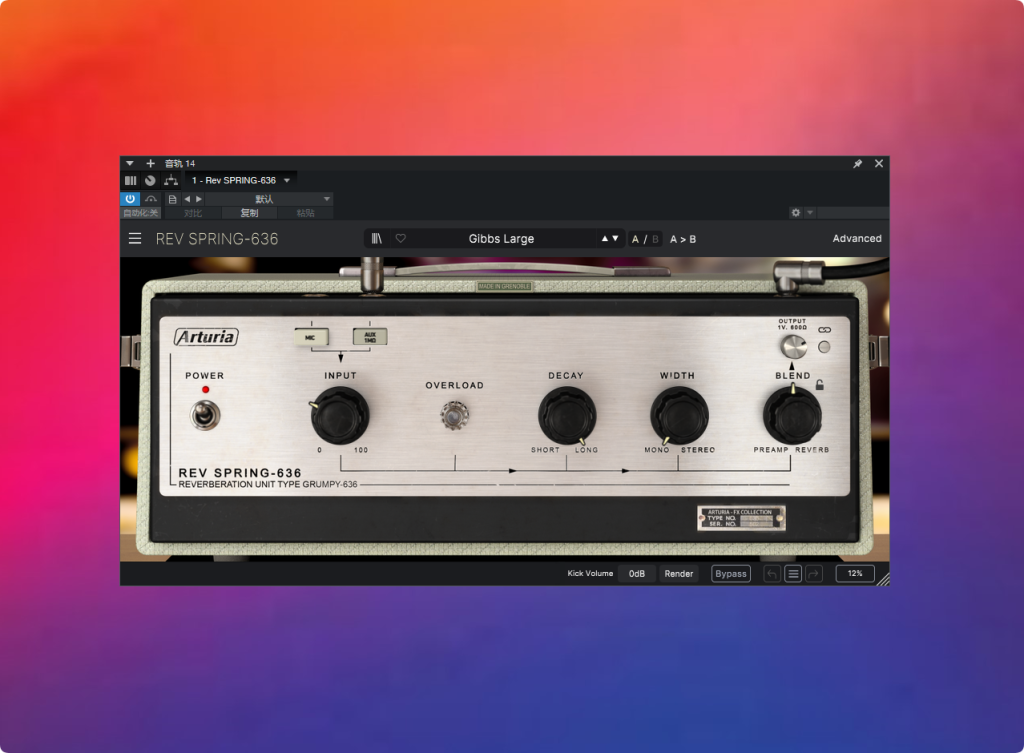Click the 自动化:关 automation button
The image size is (1024, 753).
140,213
